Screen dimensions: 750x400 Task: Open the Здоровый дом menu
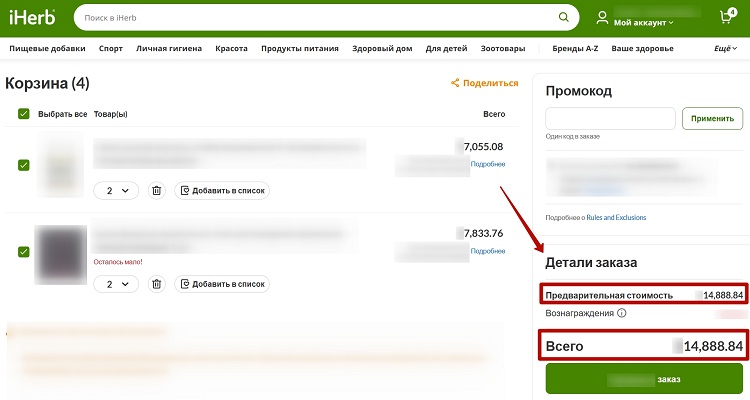pyautogui.click(x=382, y=48)
